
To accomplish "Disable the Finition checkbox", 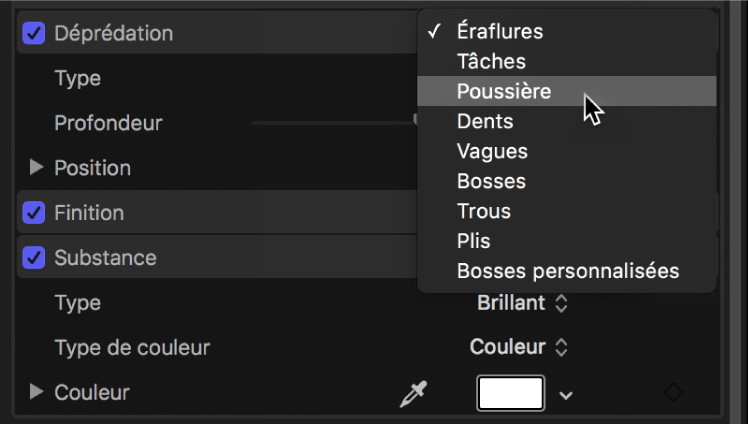I will coord(34,213).
